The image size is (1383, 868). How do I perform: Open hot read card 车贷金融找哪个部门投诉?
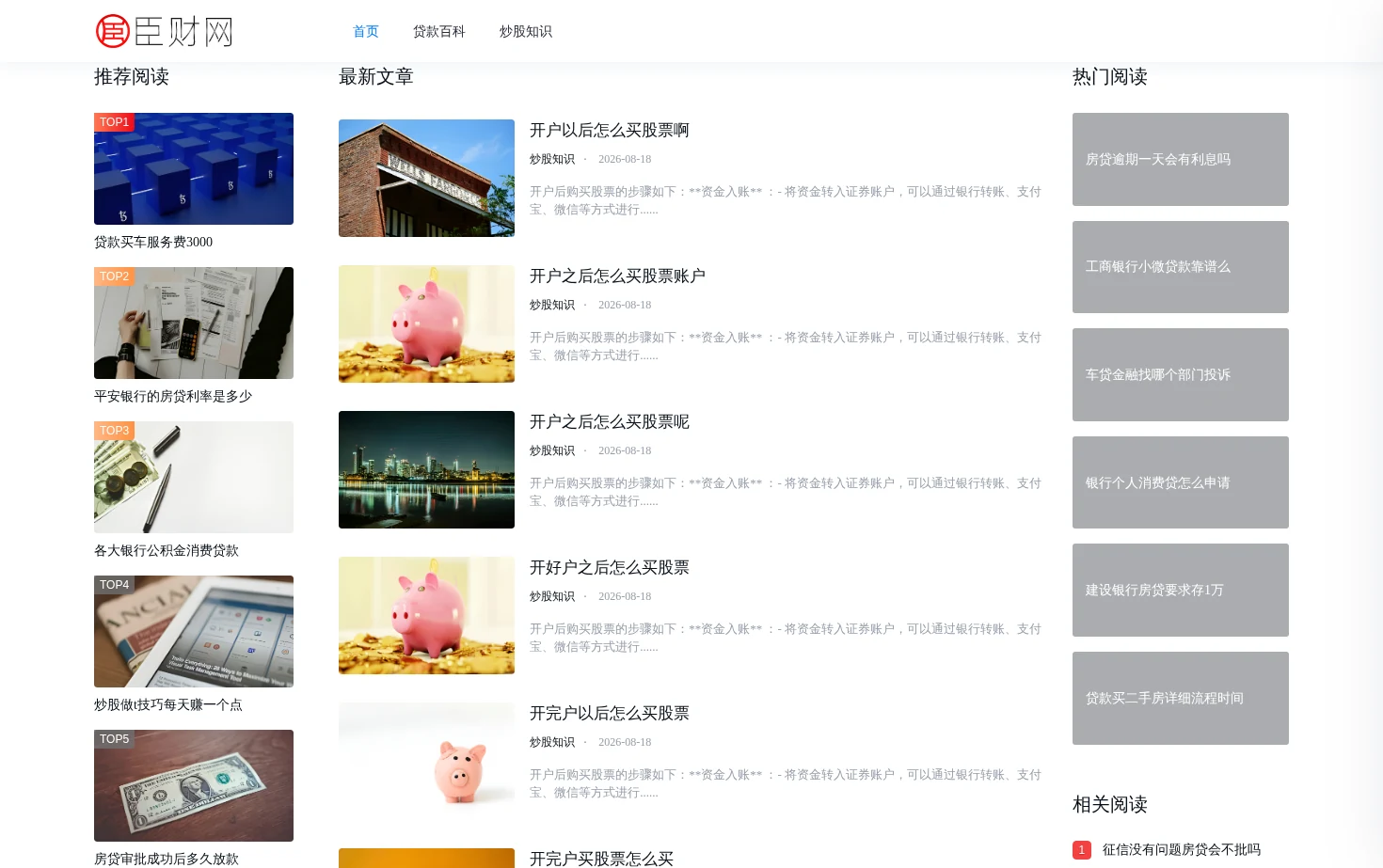pyautogui.click(x=1181, y=374)
